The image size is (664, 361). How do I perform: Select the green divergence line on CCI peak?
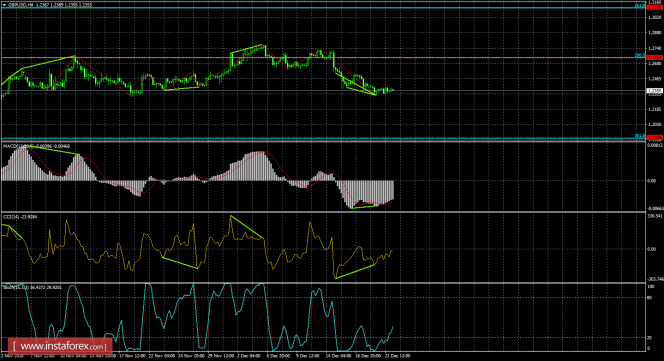(x=246, y=227)
